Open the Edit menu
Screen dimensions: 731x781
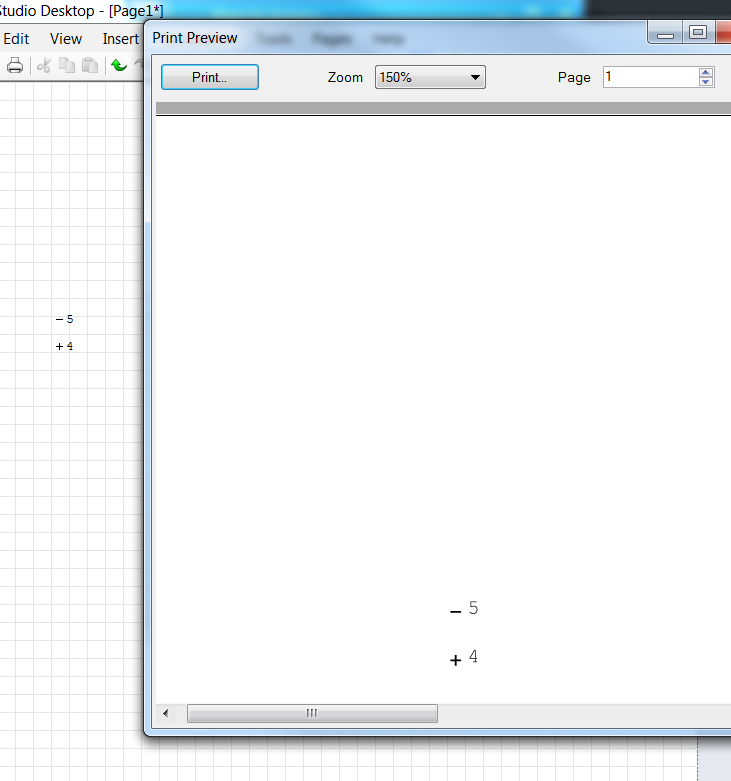[x=16, y=39]
